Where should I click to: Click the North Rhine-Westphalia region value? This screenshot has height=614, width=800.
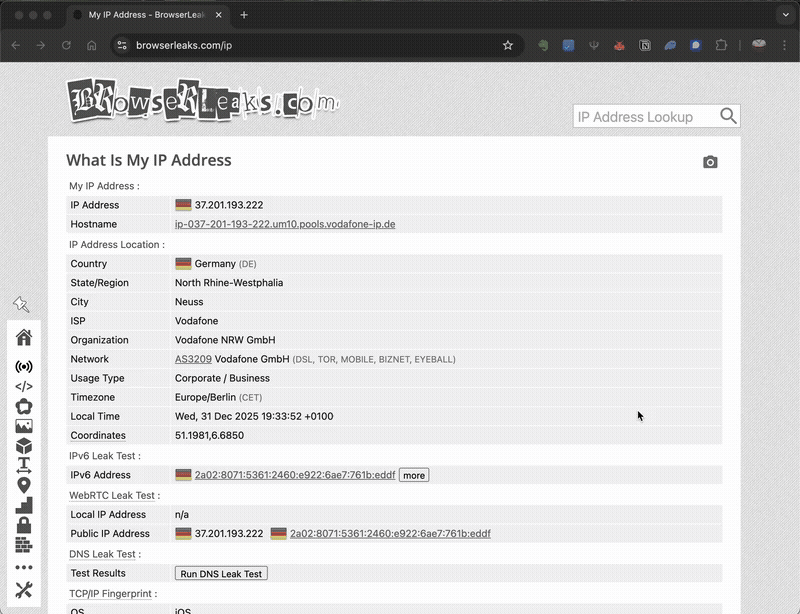pyautogui.click(x=229, y=283)
